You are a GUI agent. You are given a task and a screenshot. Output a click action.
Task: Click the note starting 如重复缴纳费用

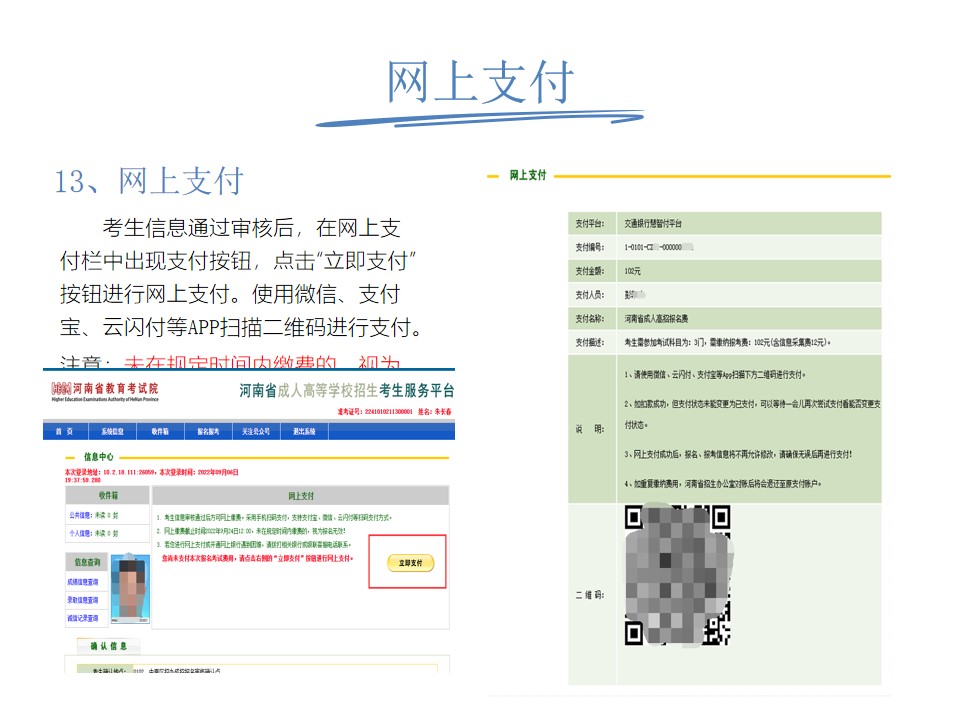click(x=723, y=484)
